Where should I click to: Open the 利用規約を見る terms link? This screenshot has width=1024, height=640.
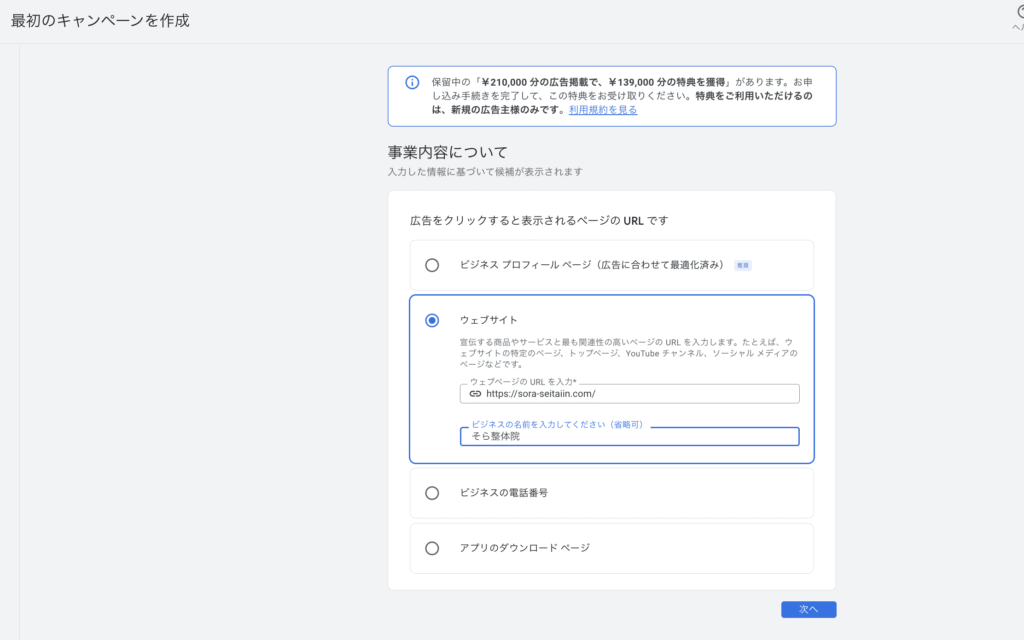pyautogui.click(x=603, y=110)
